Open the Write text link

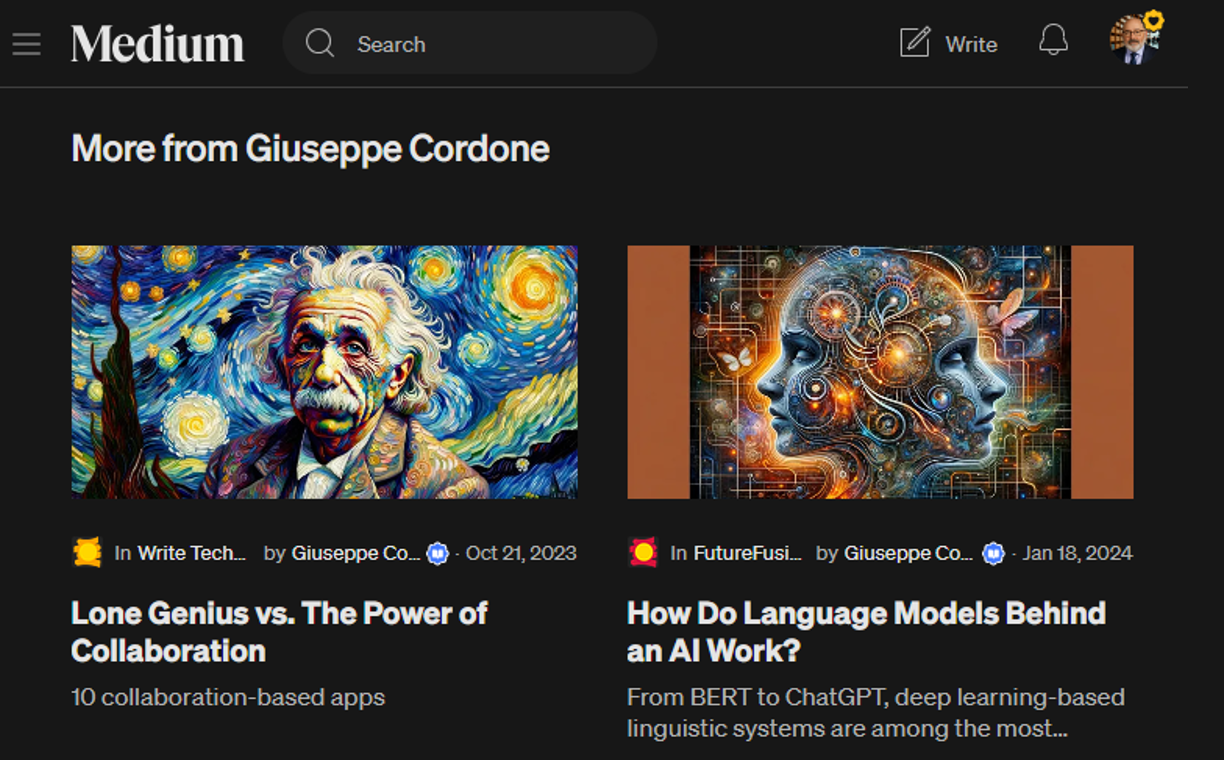point(971,44)
